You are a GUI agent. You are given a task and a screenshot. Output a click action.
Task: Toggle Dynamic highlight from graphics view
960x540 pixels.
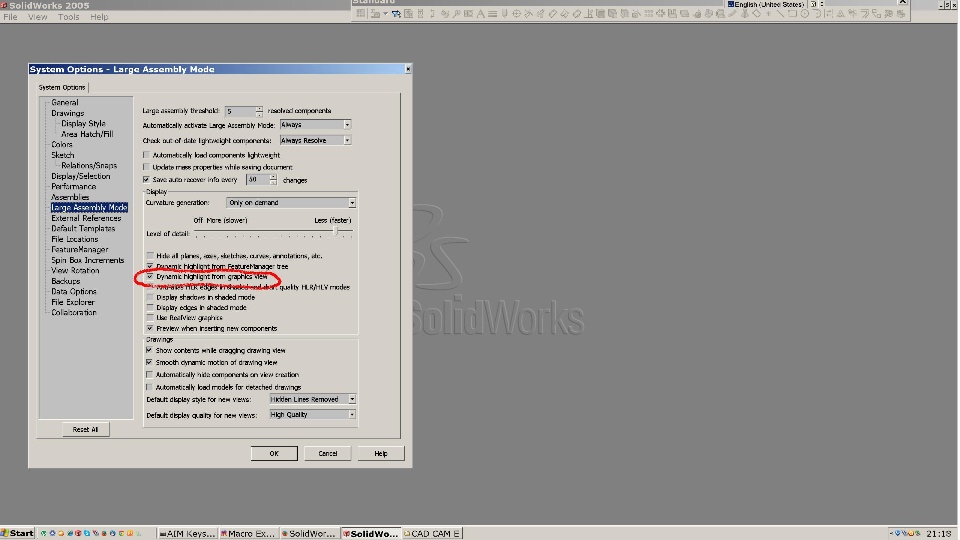(150, 276)
